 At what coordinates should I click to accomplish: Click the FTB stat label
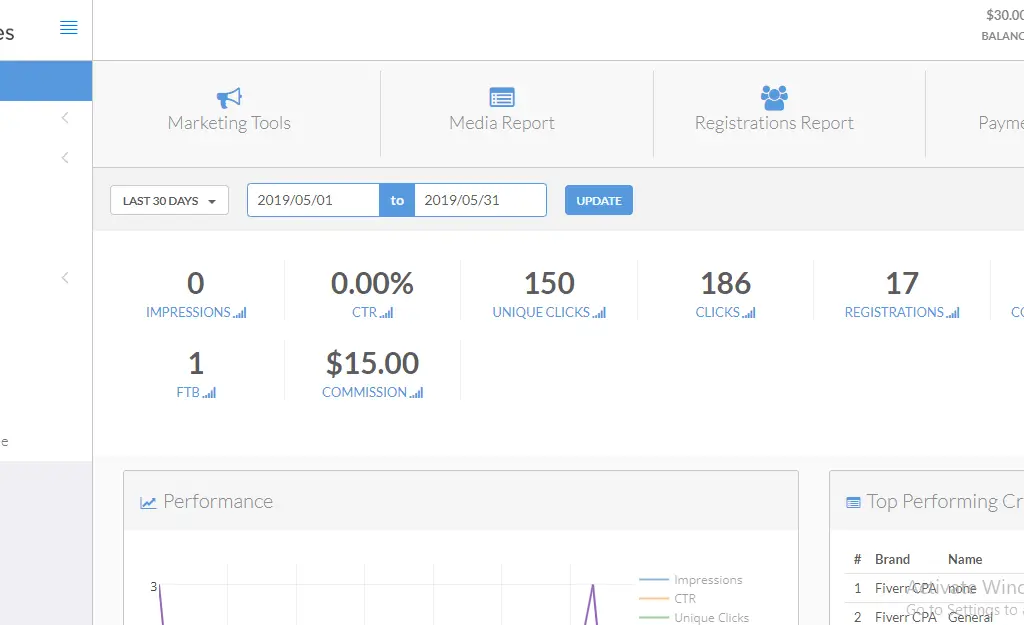188,392
